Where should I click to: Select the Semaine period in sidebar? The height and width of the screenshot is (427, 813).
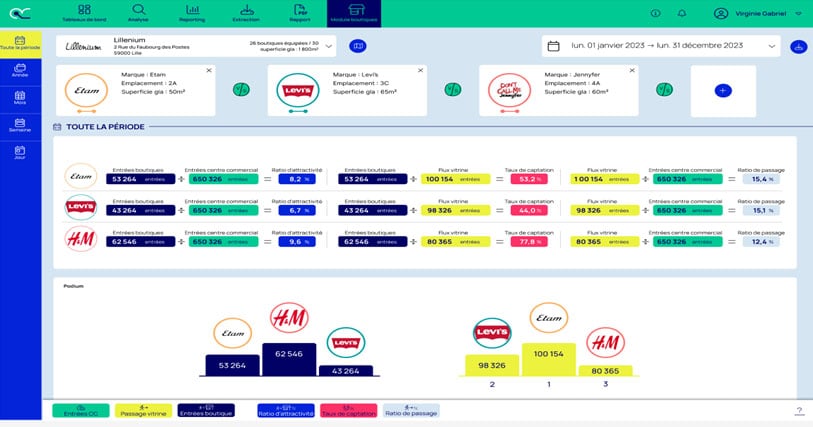[x=20, y=126]
